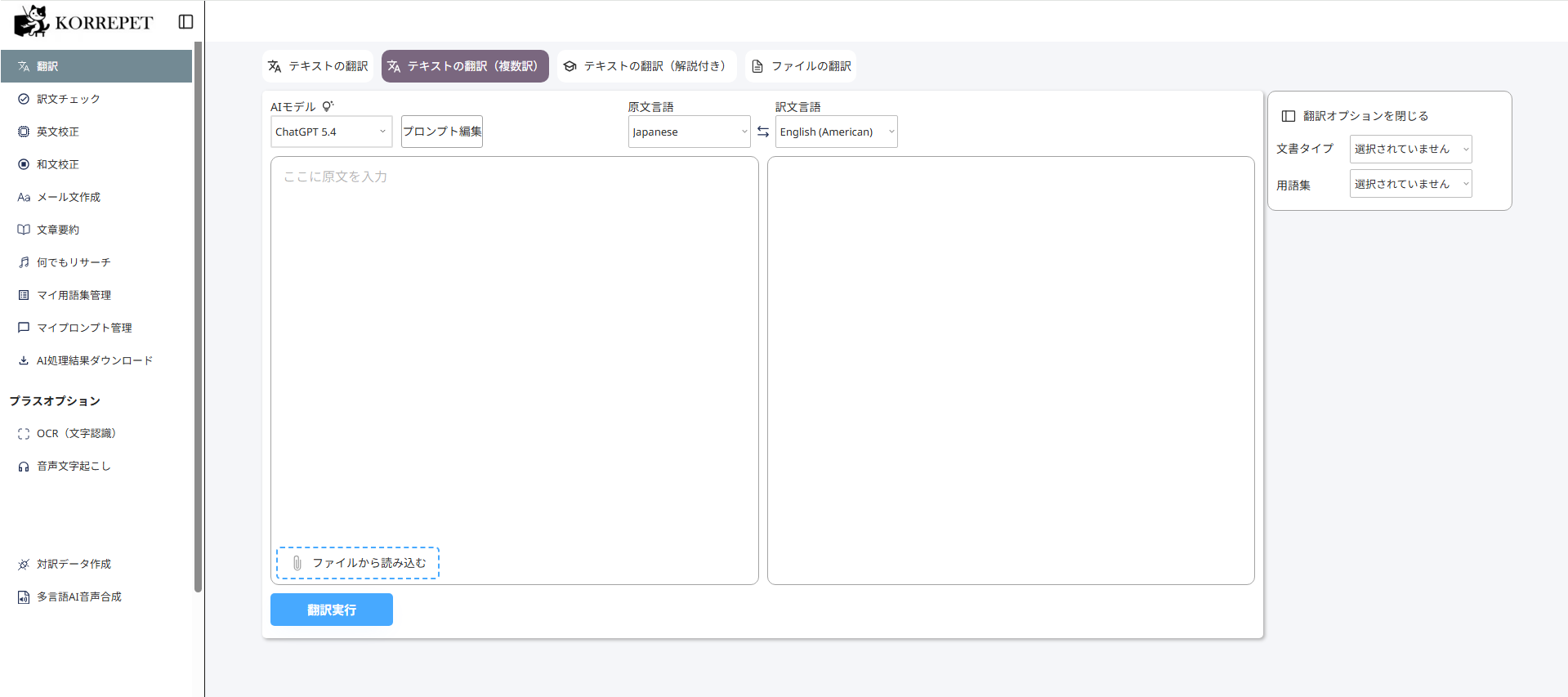
Task: Click the paperclip attachment icon
Action: [x=297, y=563]
